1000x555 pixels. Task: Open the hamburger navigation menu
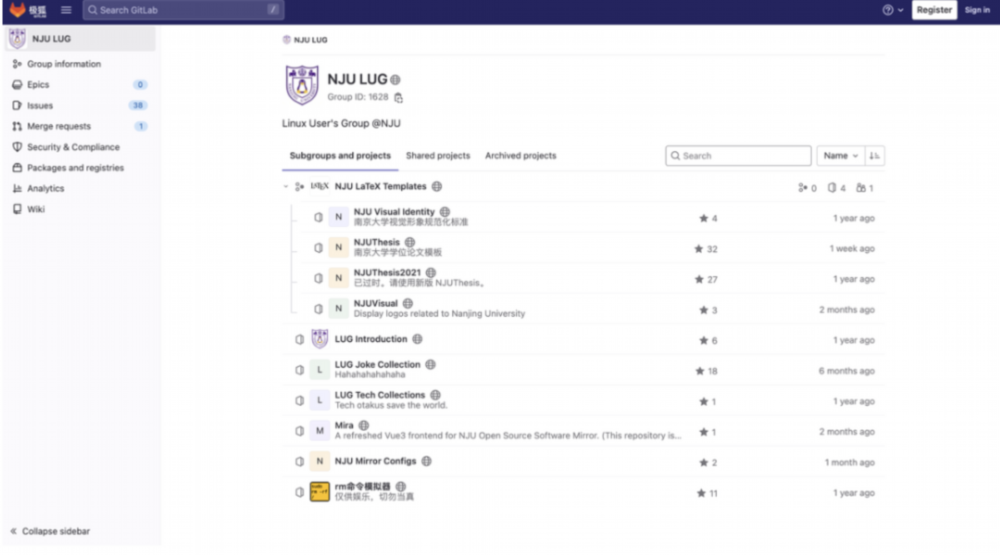[x=66, y=10]
